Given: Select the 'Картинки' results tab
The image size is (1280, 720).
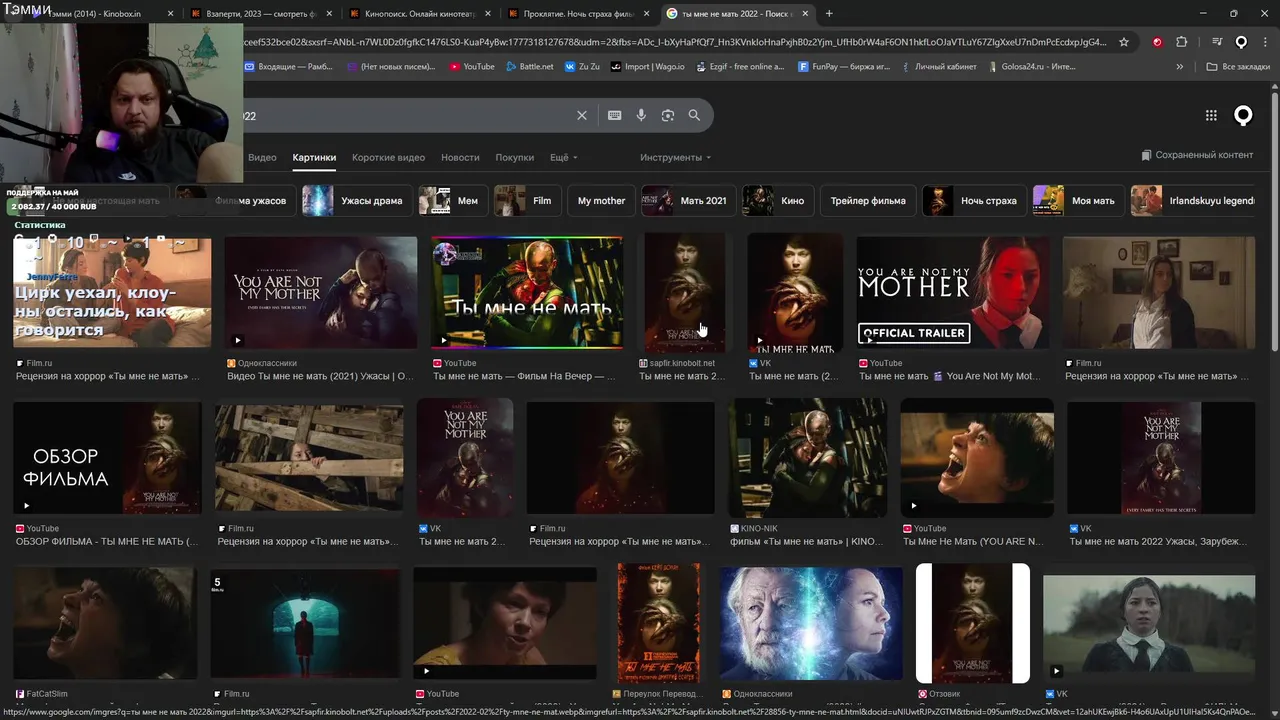Looking at the screenshot, I should tap(314, 157).
